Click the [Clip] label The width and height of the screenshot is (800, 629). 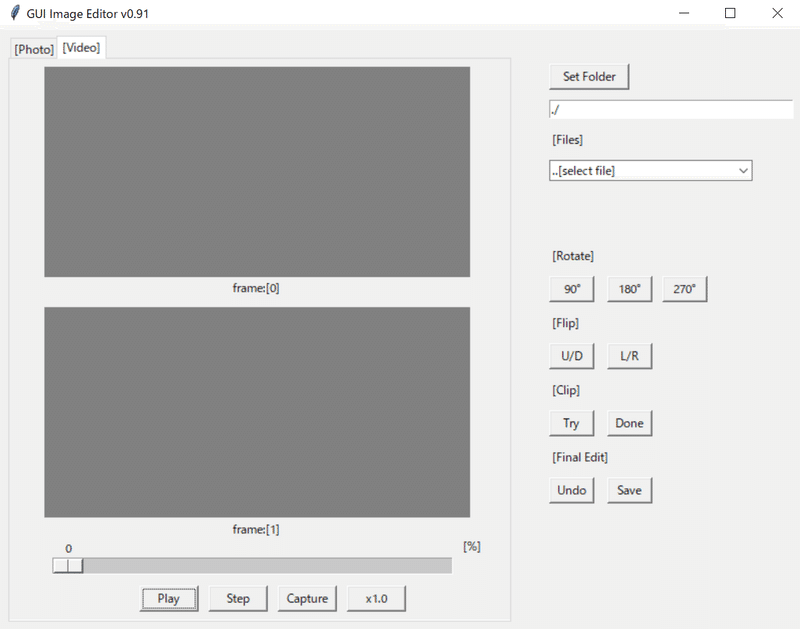pos(566,391)
